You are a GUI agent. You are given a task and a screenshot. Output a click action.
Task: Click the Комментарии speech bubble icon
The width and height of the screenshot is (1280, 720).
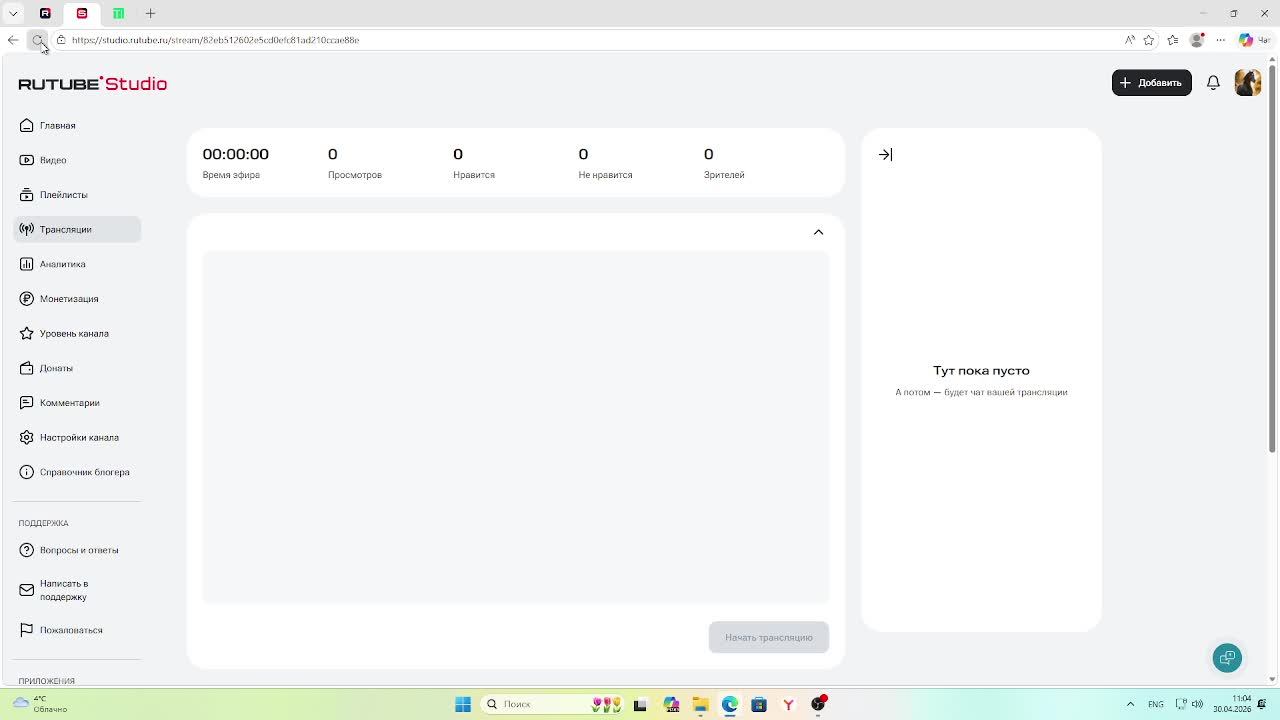(27, 403)
